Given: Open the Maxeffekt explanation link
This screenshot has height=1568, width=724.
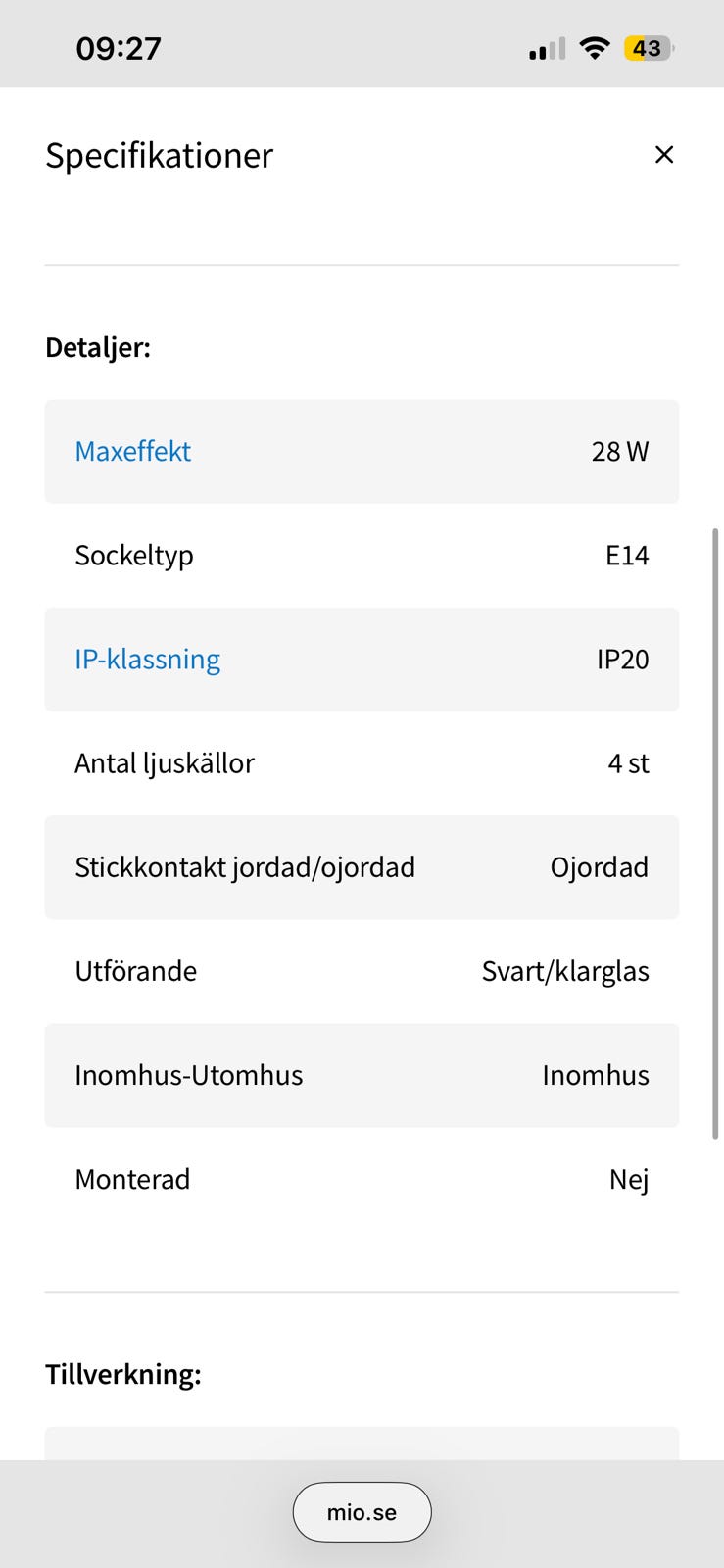Looking at the screenshot, I should tap(133, 452).
